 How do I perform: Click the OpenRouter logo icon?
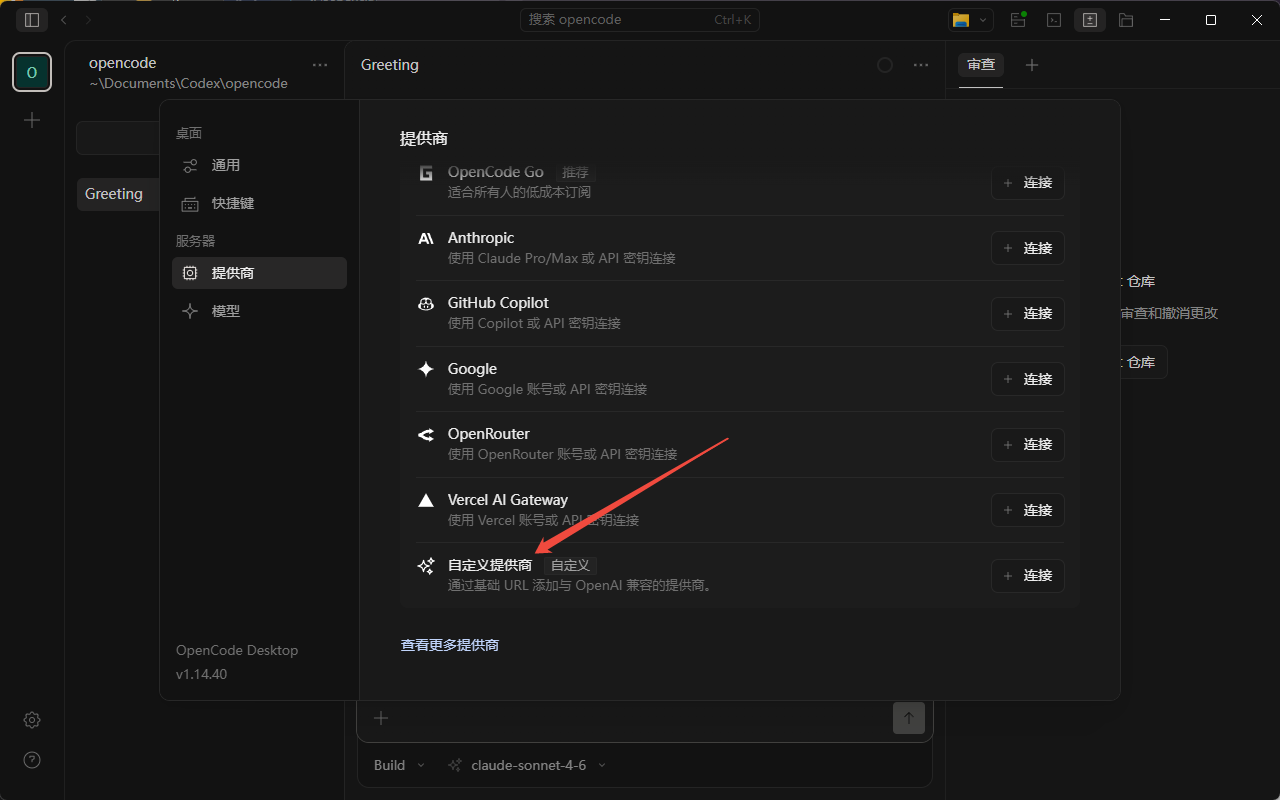tap(426, 434)
